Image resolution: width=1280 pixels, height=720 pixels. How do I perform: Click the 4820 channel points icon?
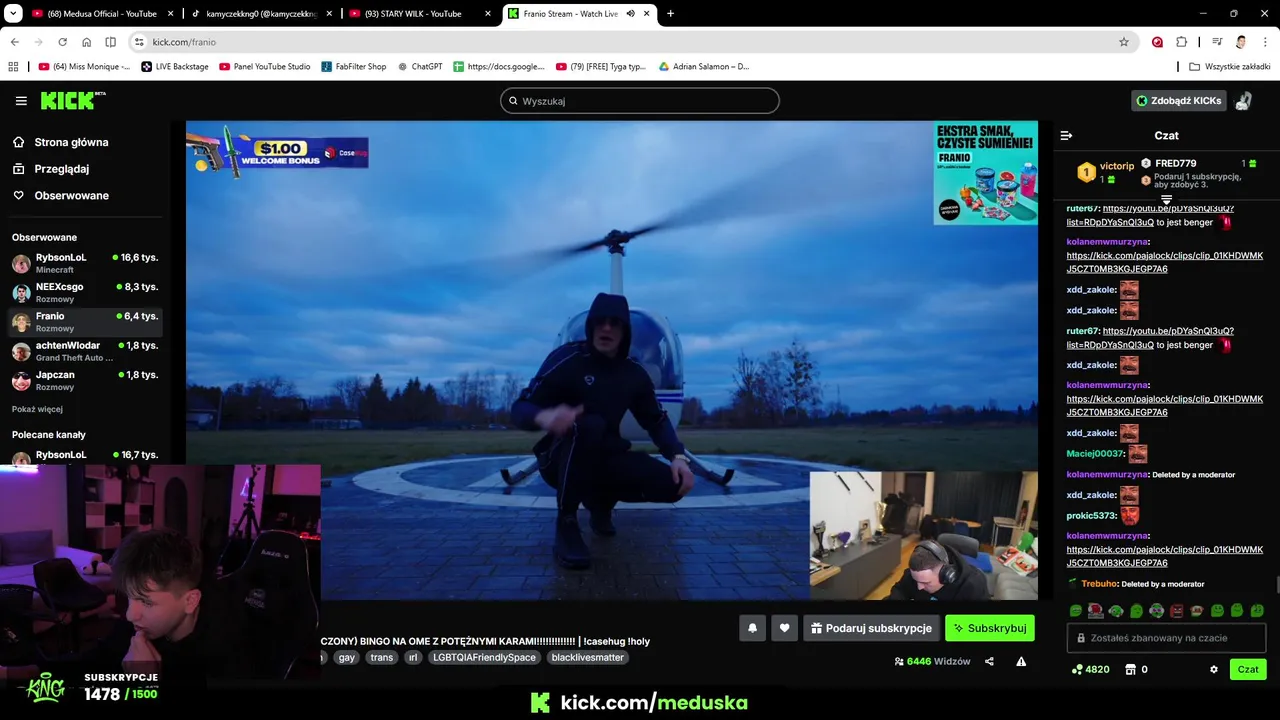tap(1089, 669)
